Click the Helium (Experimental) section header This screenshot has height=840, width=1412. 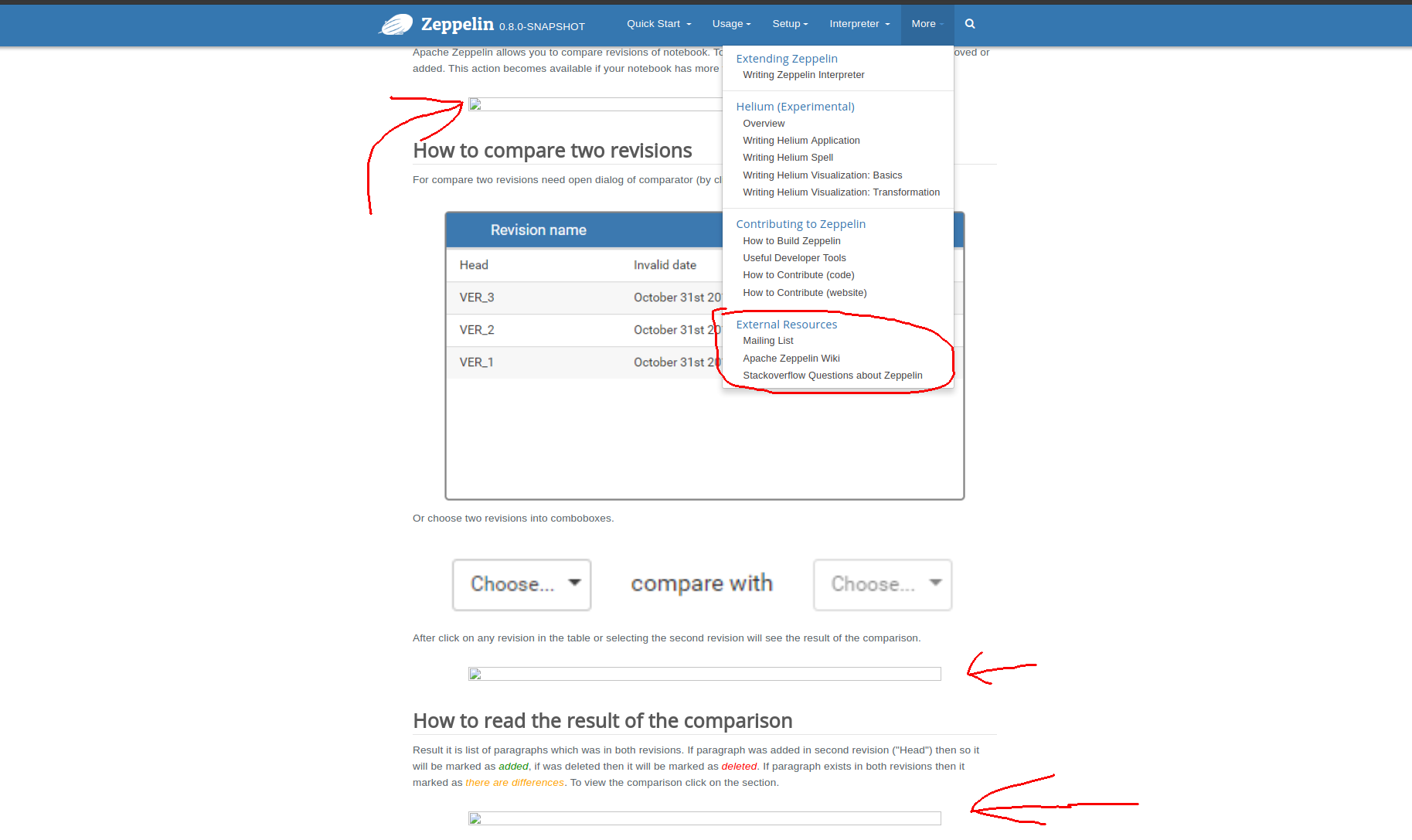point(795,107)
